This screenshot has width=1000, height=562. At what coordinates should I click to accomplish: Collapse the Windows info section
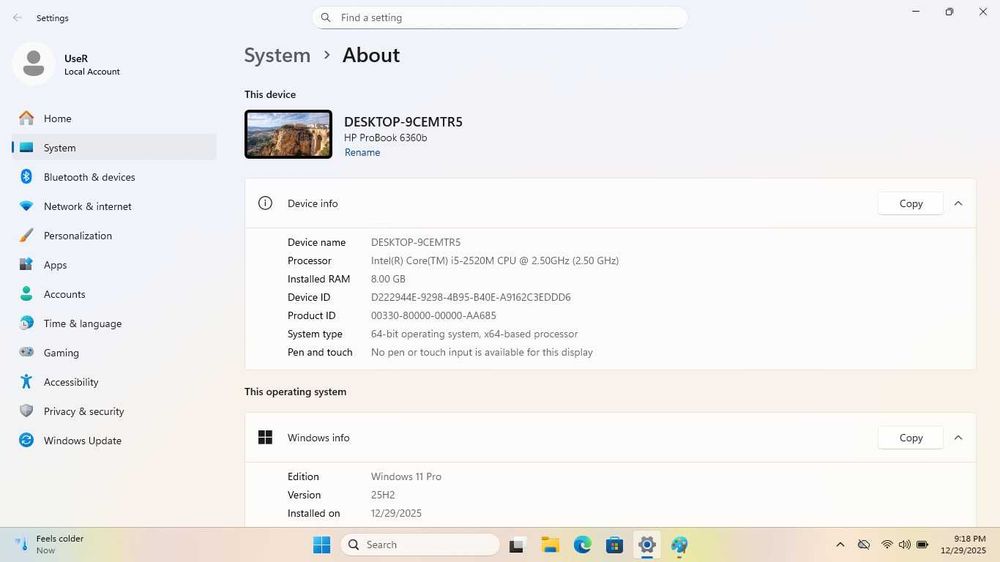[958, 438]
